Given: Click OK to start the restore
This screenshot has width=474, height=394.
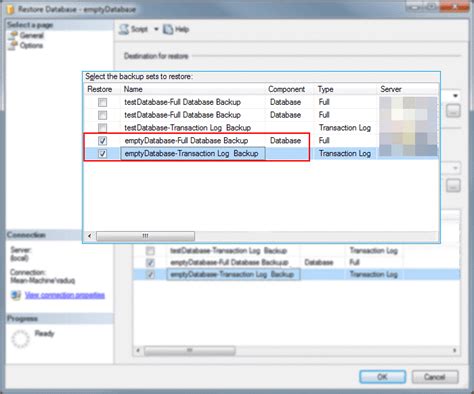Looking at the screenshot, I should tap(382, 377).
